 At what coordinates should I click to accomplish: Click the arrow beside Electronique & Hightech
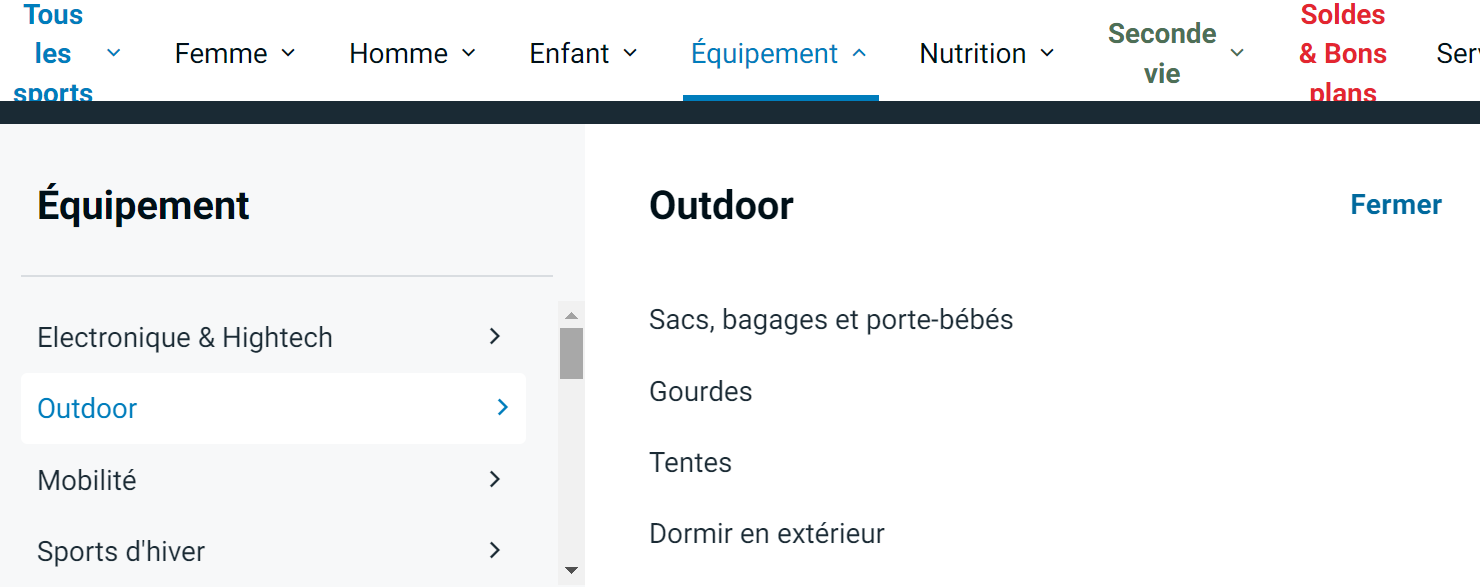(x=494, y=337)
